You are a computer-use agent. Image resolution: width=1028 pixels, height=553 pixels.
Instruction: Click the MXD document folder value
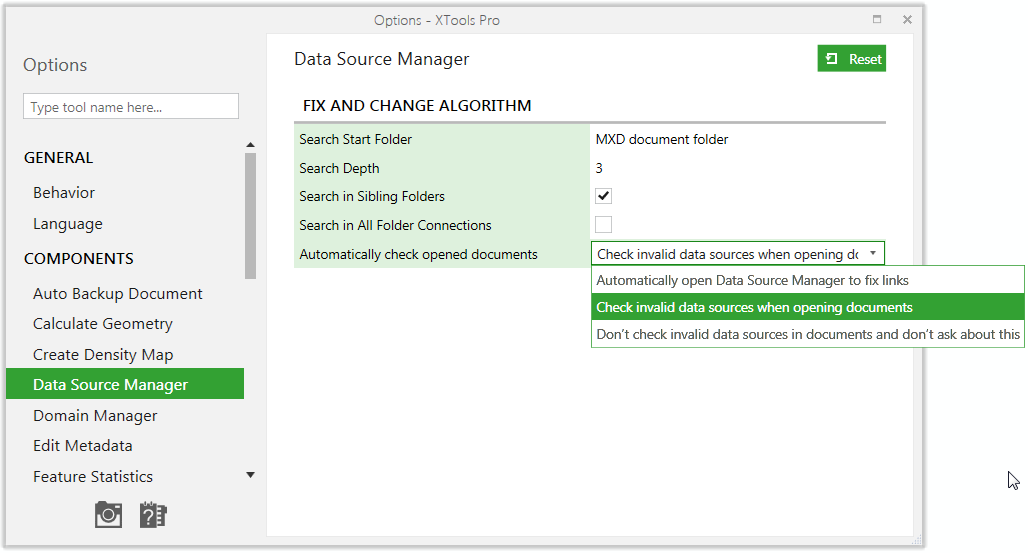point(662,139)
